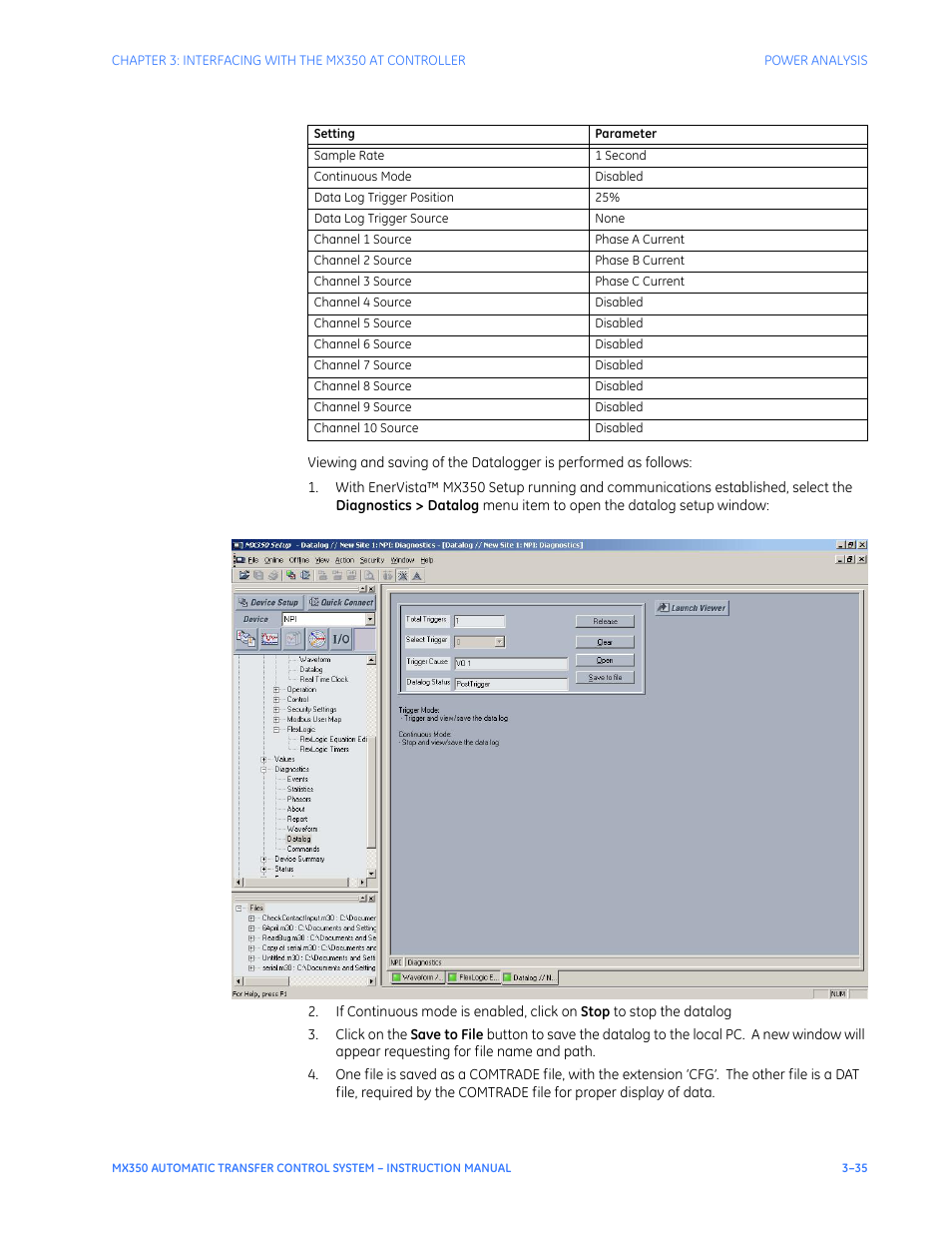Open the Offline menu
This screenshot has width=952, height=1233.
(299, 560)
